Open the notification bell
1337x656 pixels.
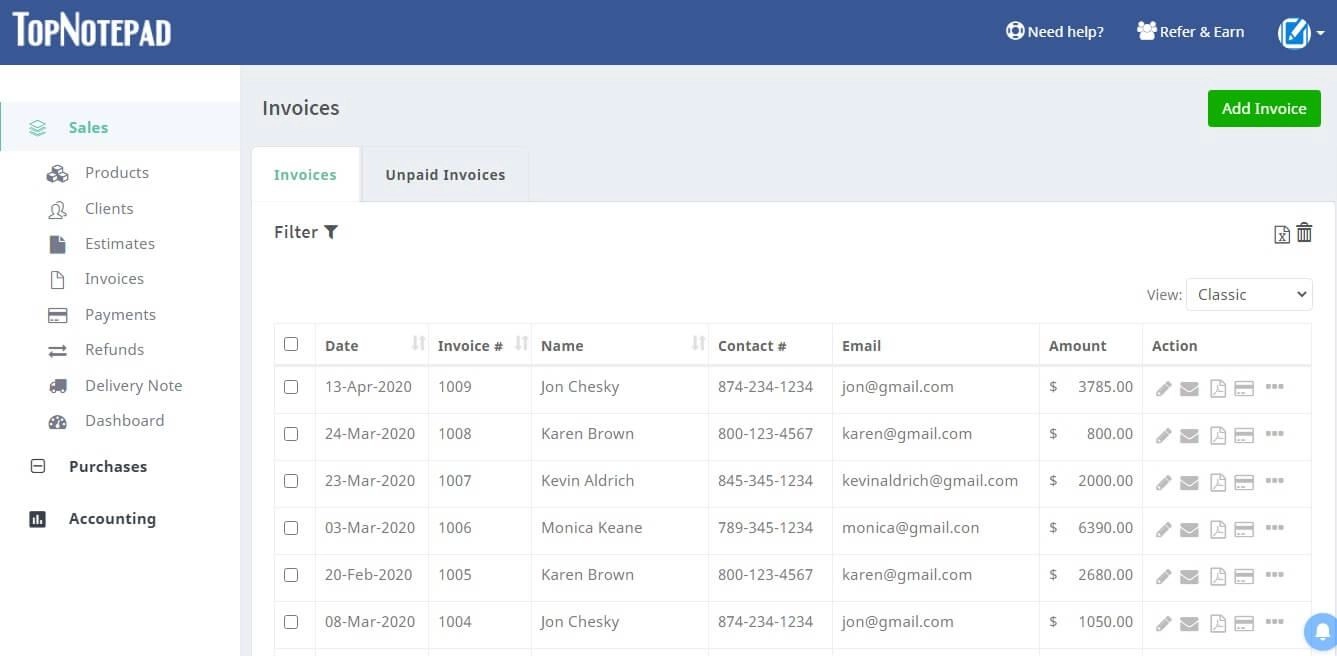click(x=1321, y=631)
